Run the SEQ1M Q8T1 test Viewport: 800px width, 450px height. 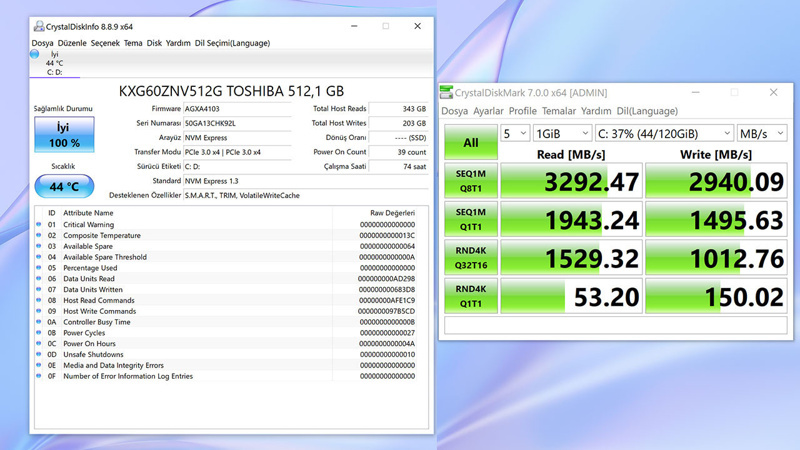pyautogui.click(x=470, y=181)
